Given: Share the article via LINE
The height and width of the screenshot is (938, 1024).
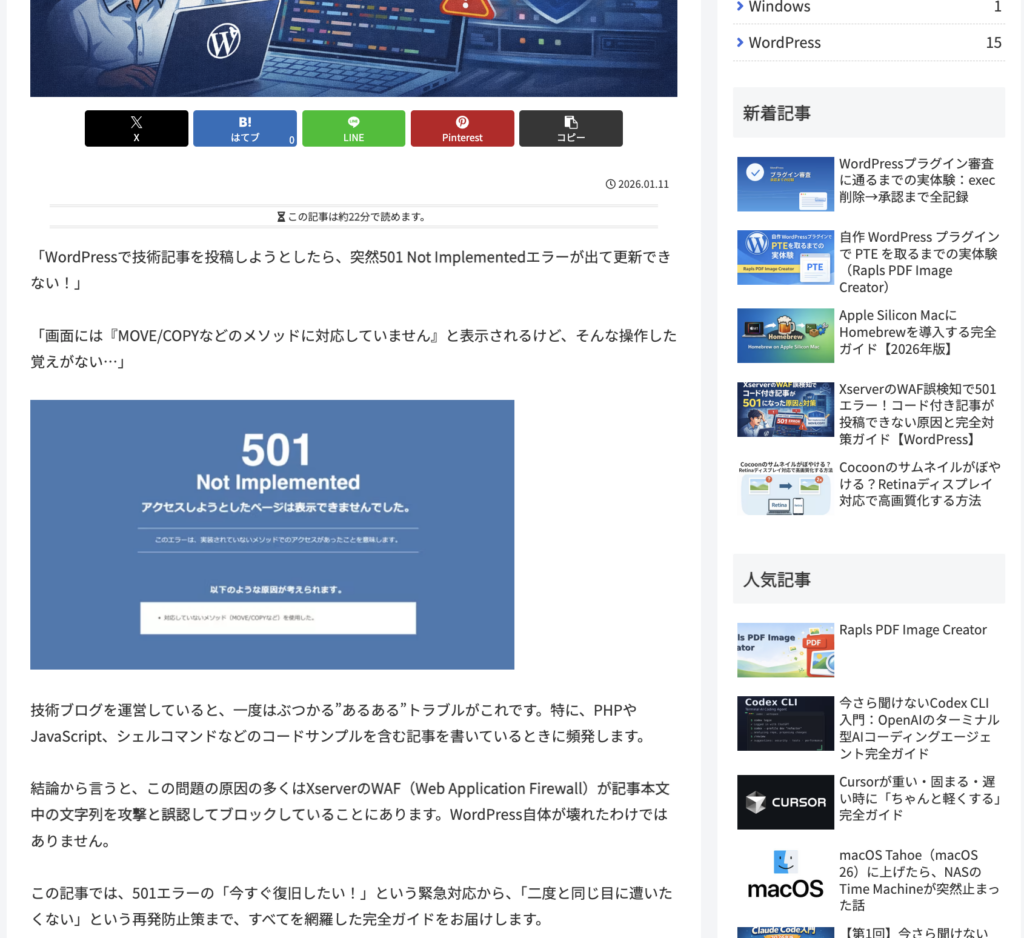Looking at the screenshot, I should pyautogui.click(x=353, y=128).
